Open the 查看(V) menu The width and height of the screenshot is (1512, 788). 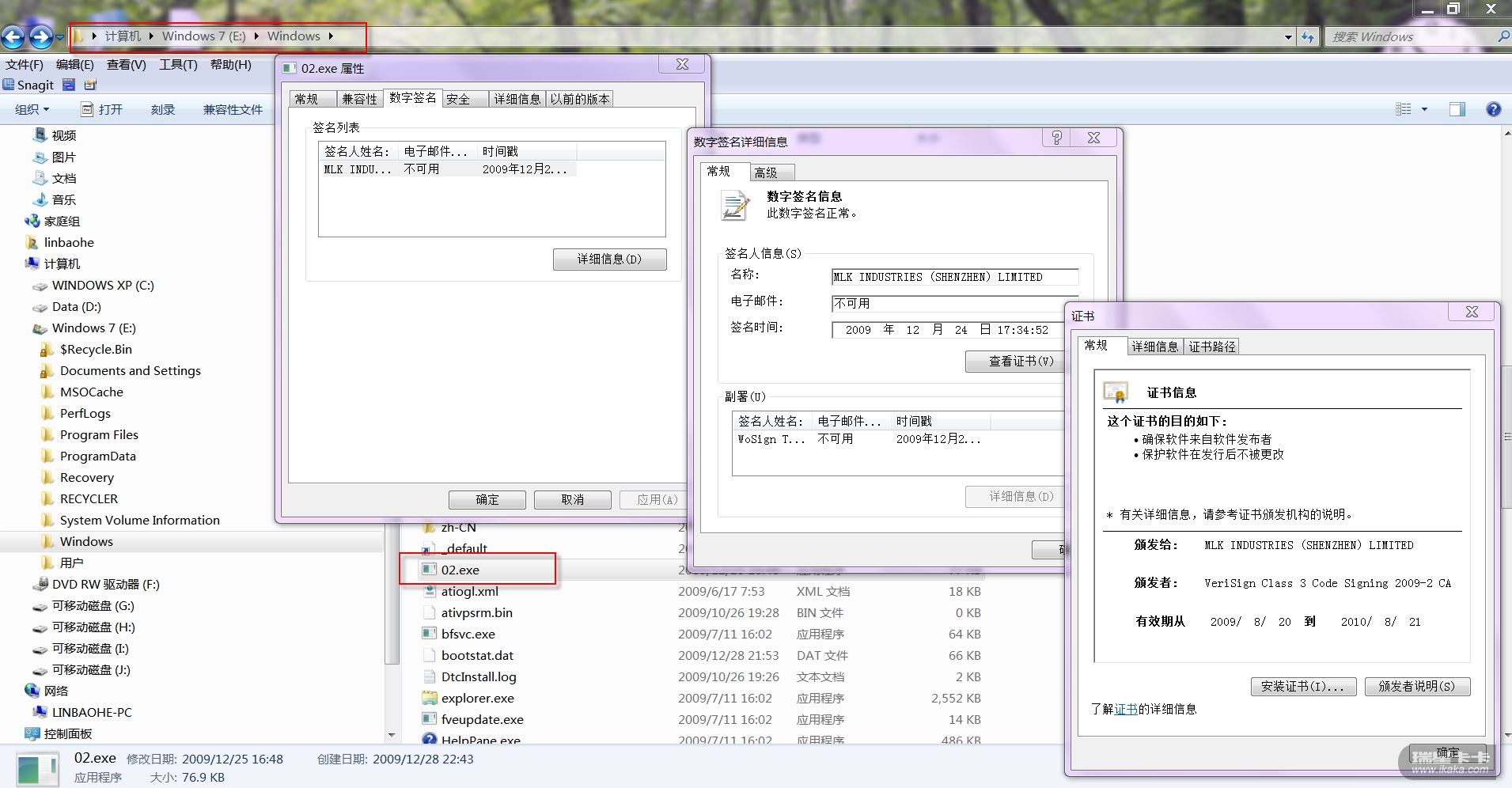point(127,64)
